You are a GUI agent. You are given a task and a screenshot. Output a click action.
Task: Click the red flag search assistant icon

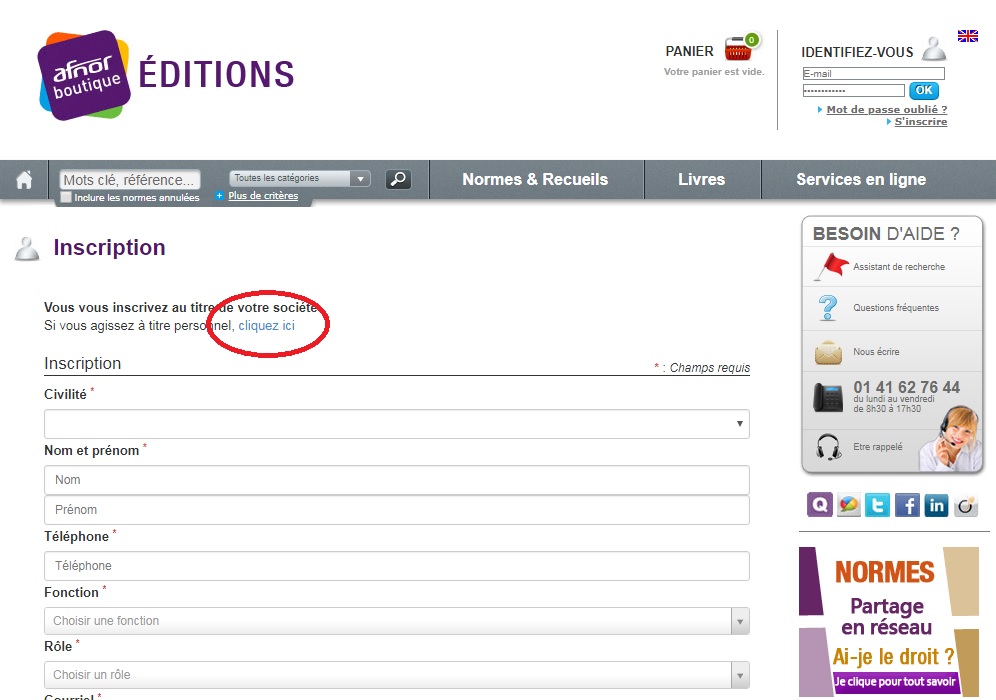[x=830, y=267]
